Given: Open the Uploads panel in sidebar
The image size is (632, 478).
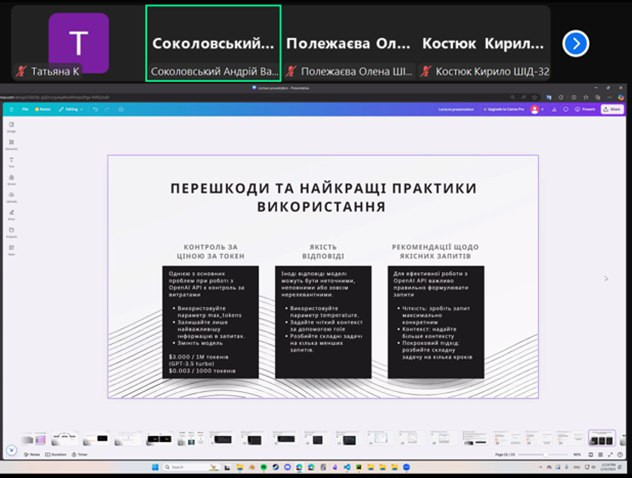Looking at the screenshot, I should tap(11, 197).
